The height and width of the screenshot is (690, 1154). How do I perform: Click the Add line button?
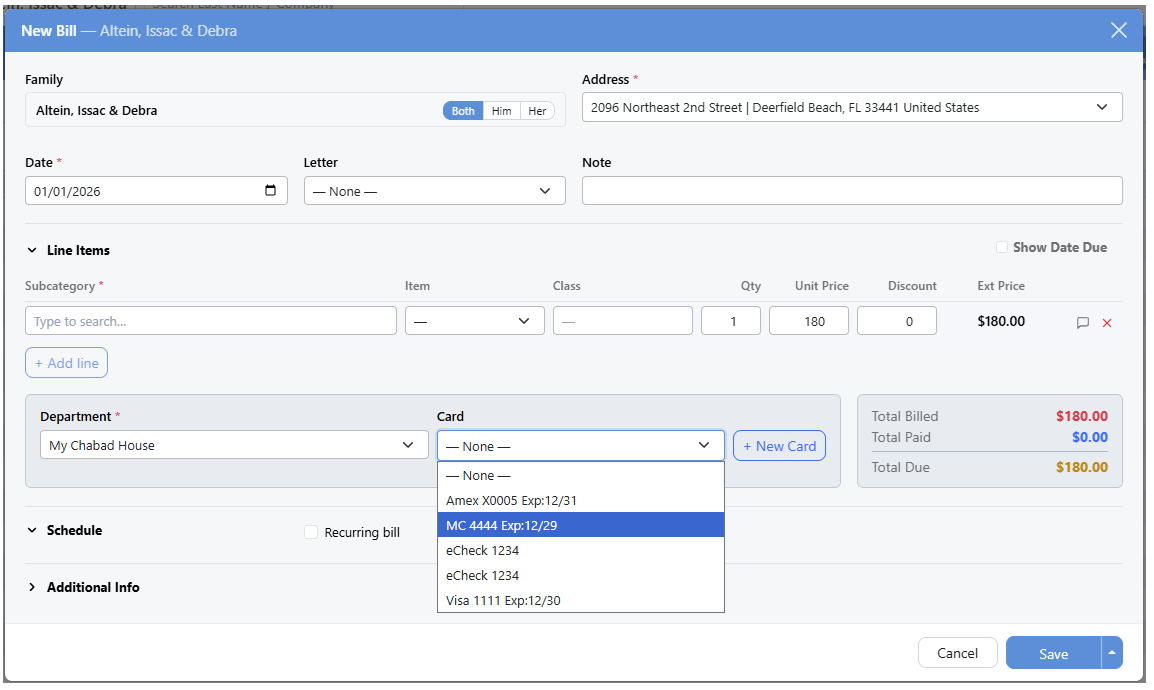(x=66, y=363)
